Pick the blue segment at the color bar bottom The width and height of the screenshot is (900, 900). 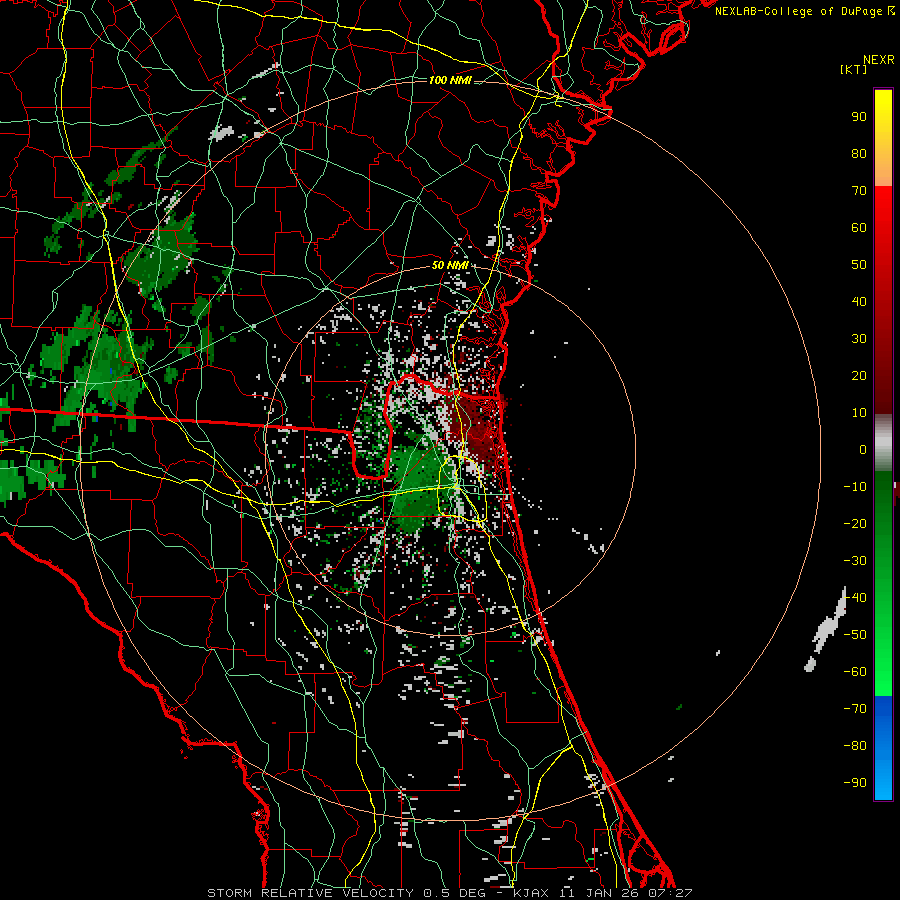pyautogui.click(x=883, y=748)
